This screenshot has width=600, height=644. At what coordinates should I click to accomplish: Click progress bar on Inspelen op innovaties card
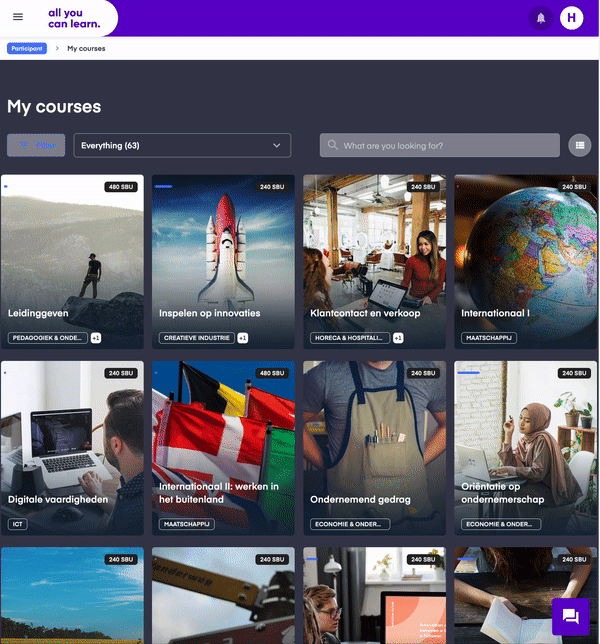[163, 186]
